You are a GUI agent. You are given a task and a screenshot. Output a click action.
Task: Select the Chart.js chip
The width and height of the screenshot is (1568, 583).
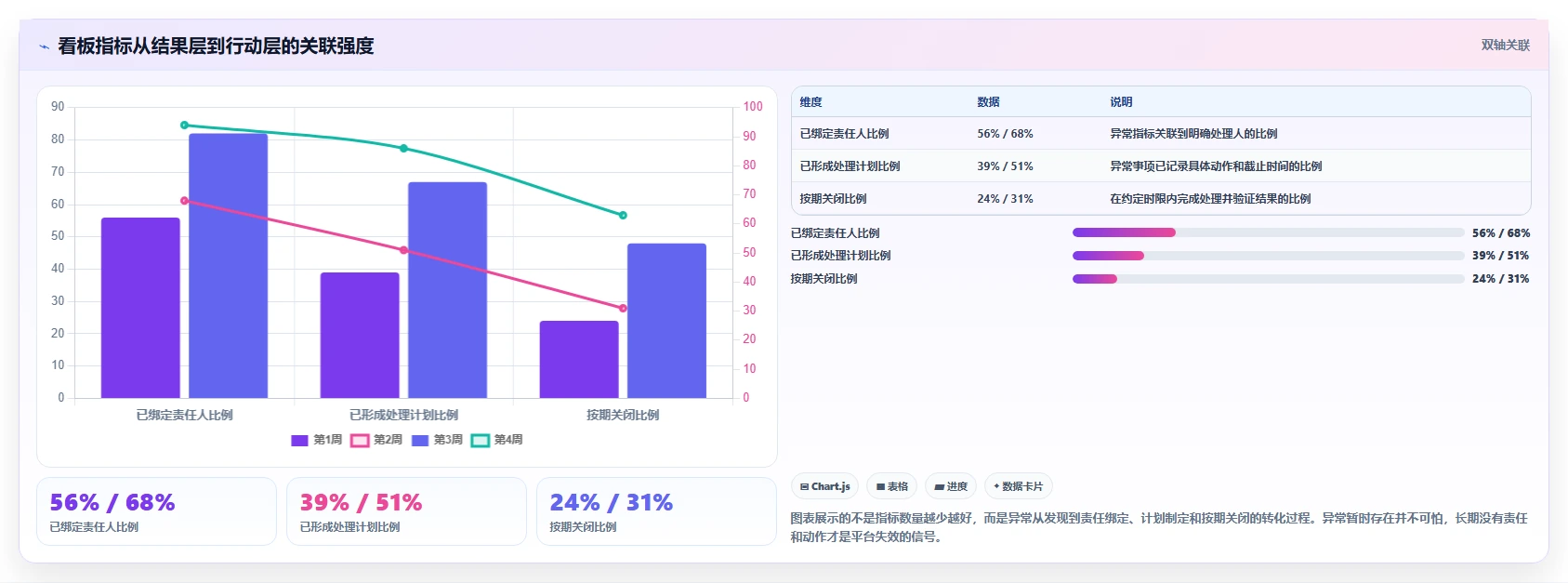[825, 486]
